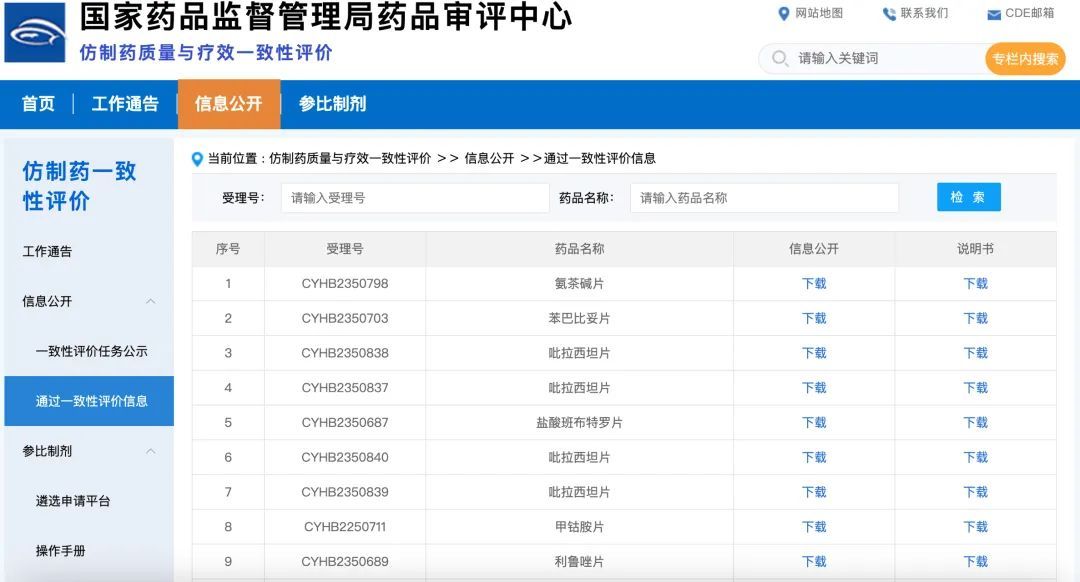
Task: Focus the 受理号 input field
Action: tap(415, 198)
